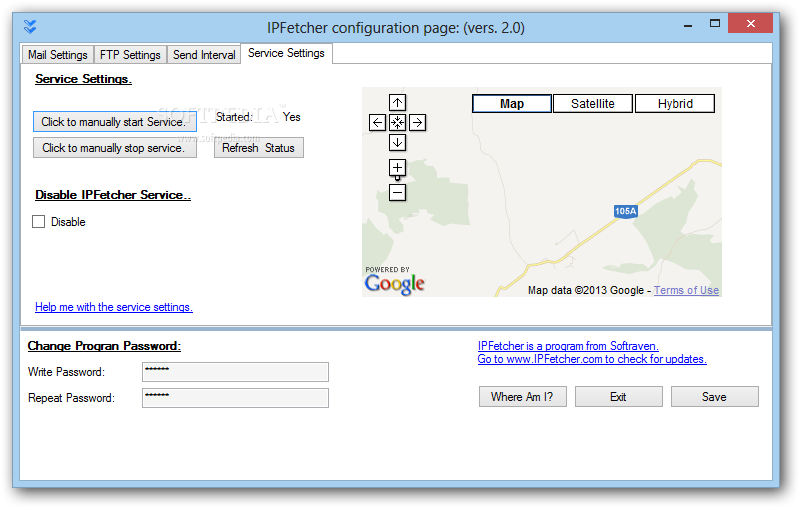Open the map Terms of Use link
This screenshot has width=800, height=508.
[686, 290]
